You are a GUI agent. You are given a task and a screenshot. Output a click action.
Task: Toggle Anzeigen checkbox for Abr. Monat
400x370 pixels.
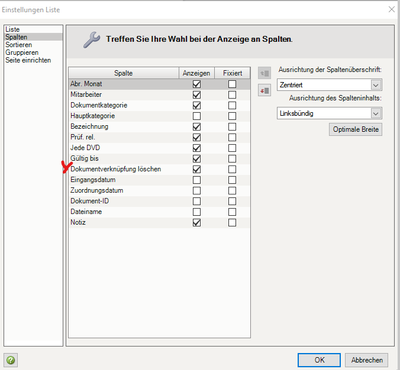point(197,84)
